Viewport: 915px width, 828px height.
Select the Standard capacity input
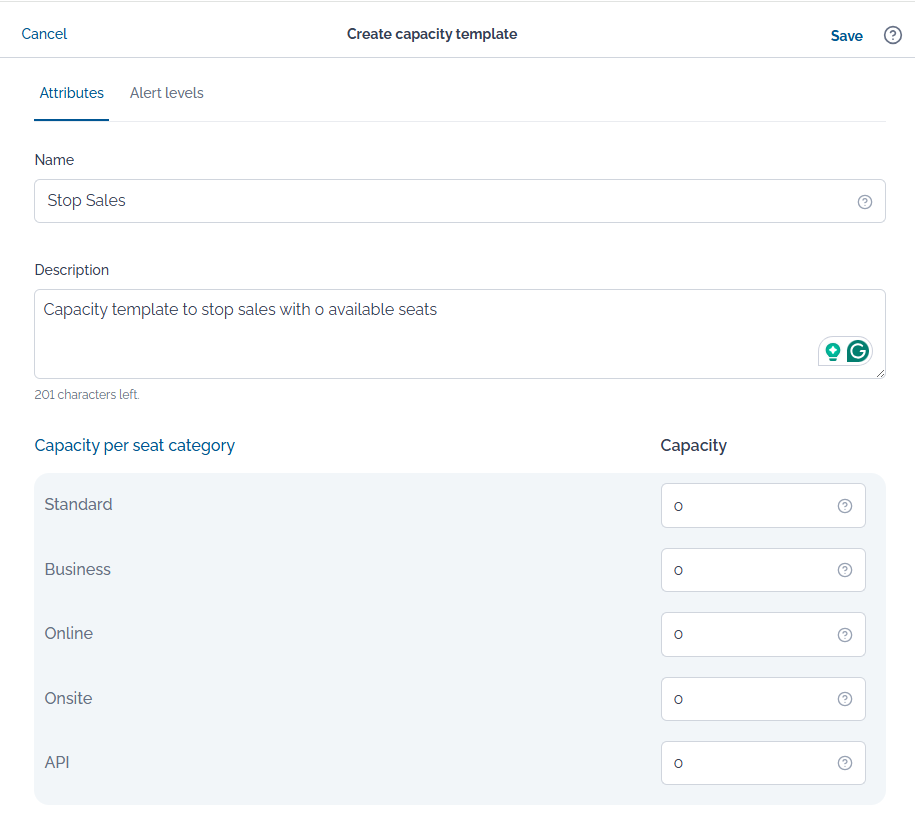(763, 506)
